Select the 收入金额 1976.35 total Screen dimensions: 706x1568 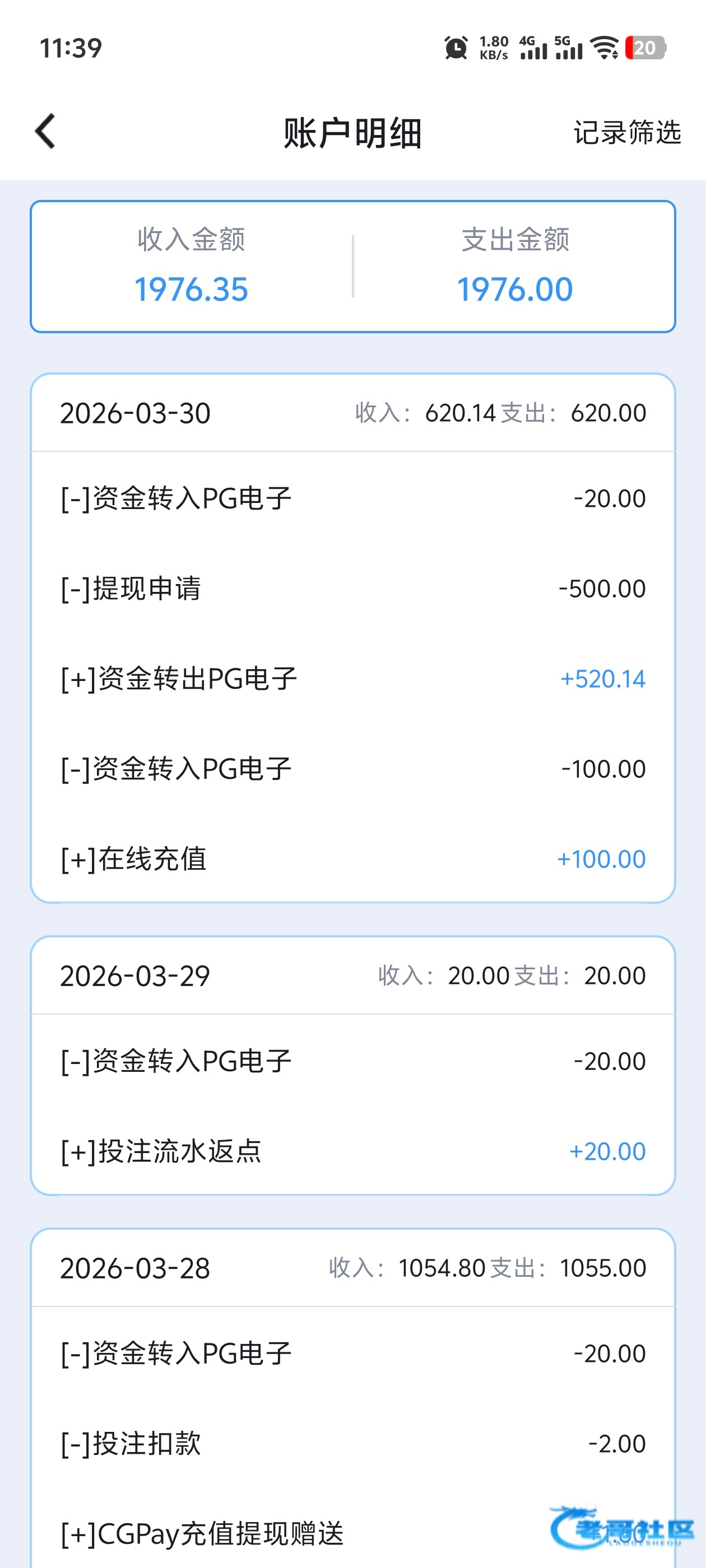coord(191,267)
